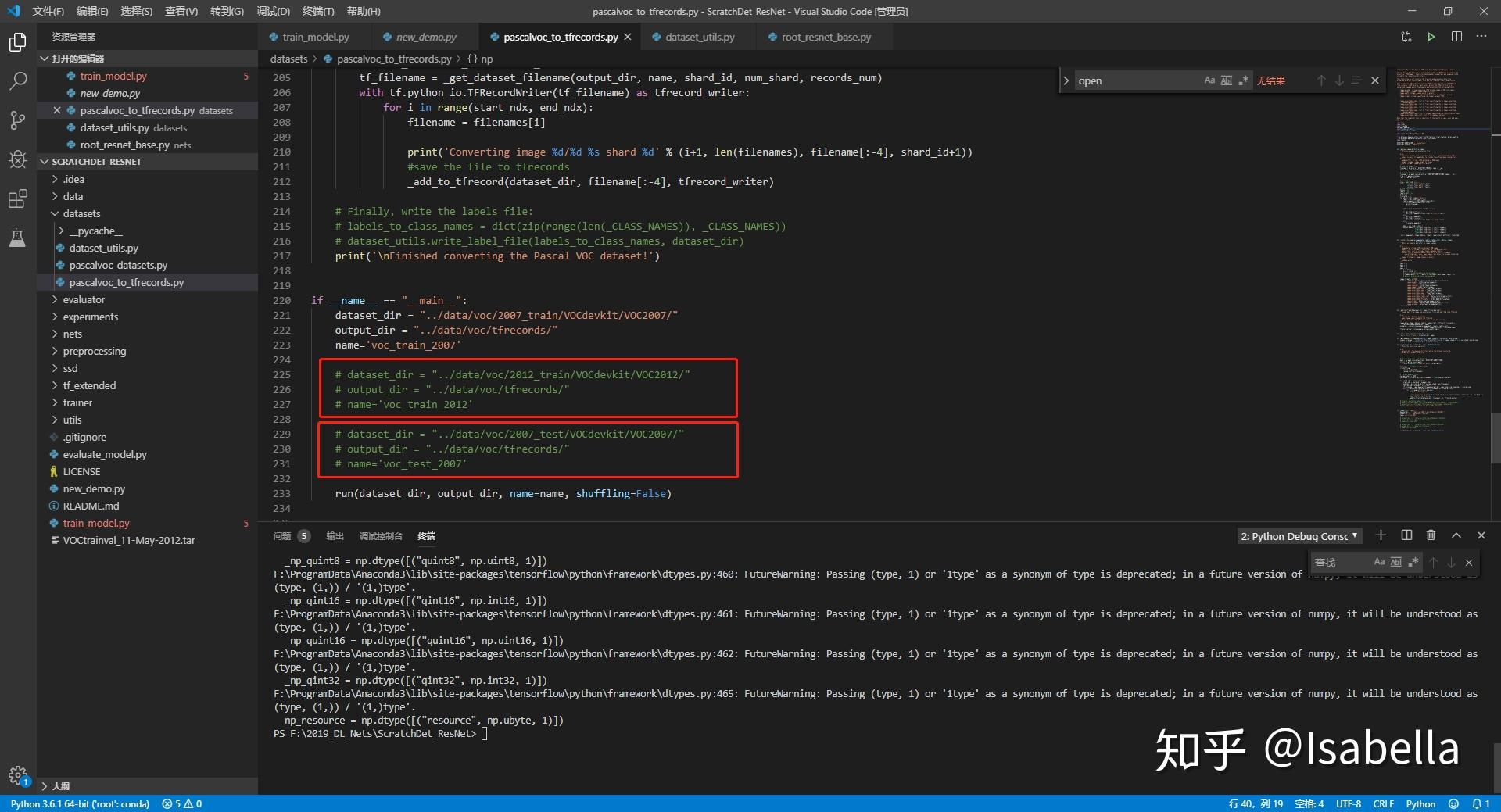Toggle whole word match in terminal find box
The image size is (1501, 812).
coord(1396,562)
